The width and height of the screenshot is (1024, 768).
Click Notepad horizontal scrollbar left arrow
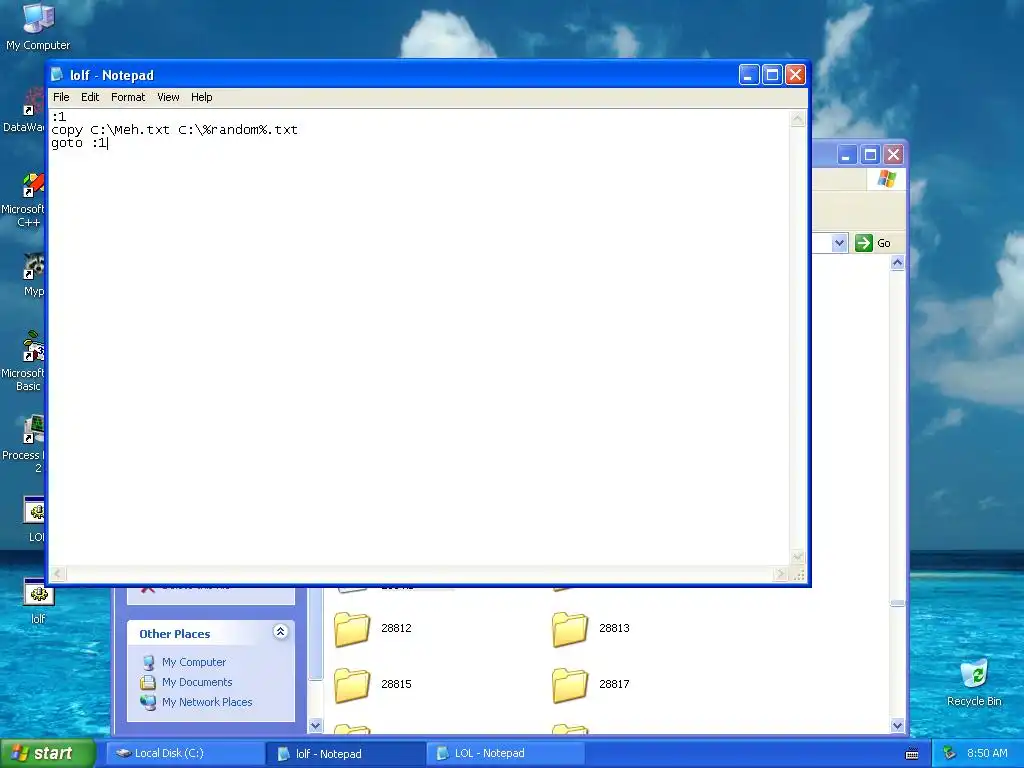(57, 574)
